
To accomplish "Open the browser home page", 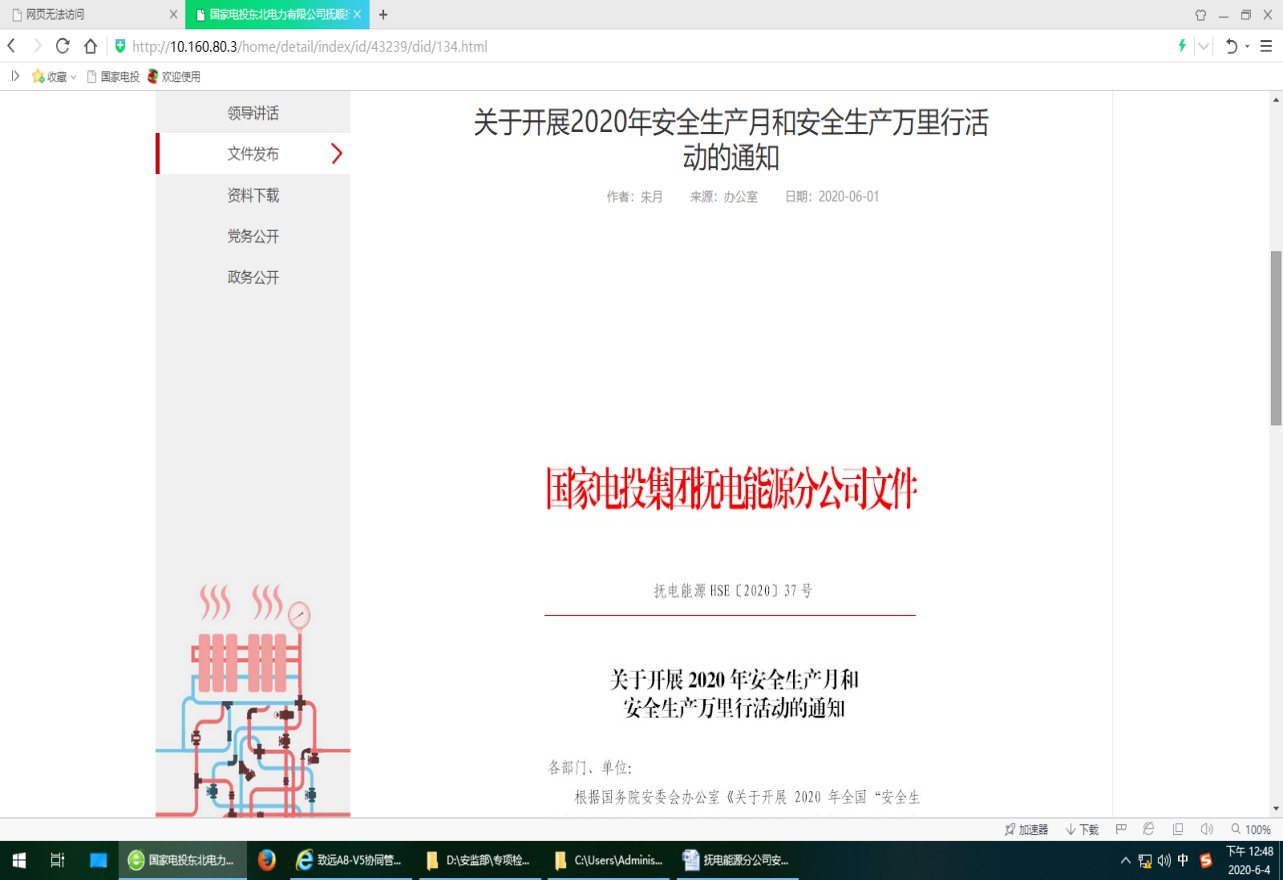I will tap(90, 46).
